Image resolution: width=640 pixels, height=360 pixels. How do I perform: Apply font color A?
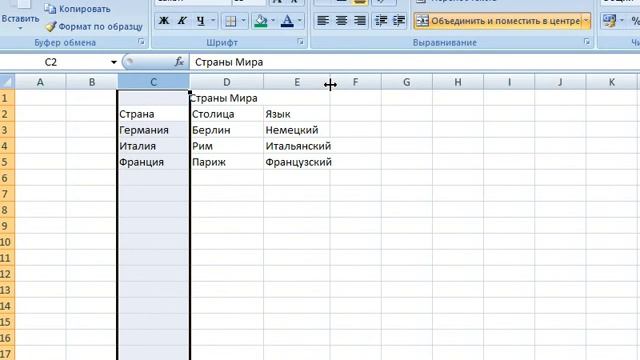point(287,21)
